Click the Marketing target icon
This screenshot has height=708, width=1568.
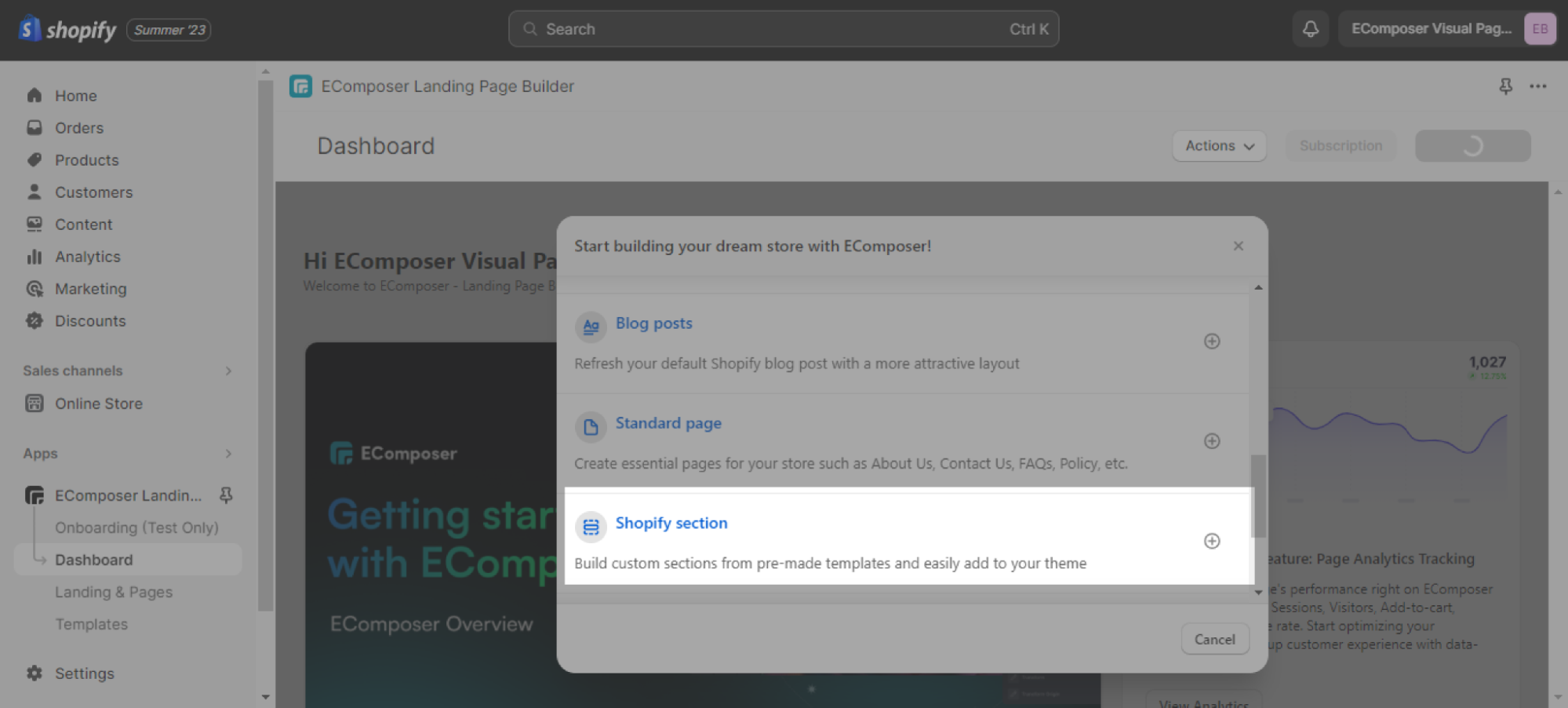(34, 289)
